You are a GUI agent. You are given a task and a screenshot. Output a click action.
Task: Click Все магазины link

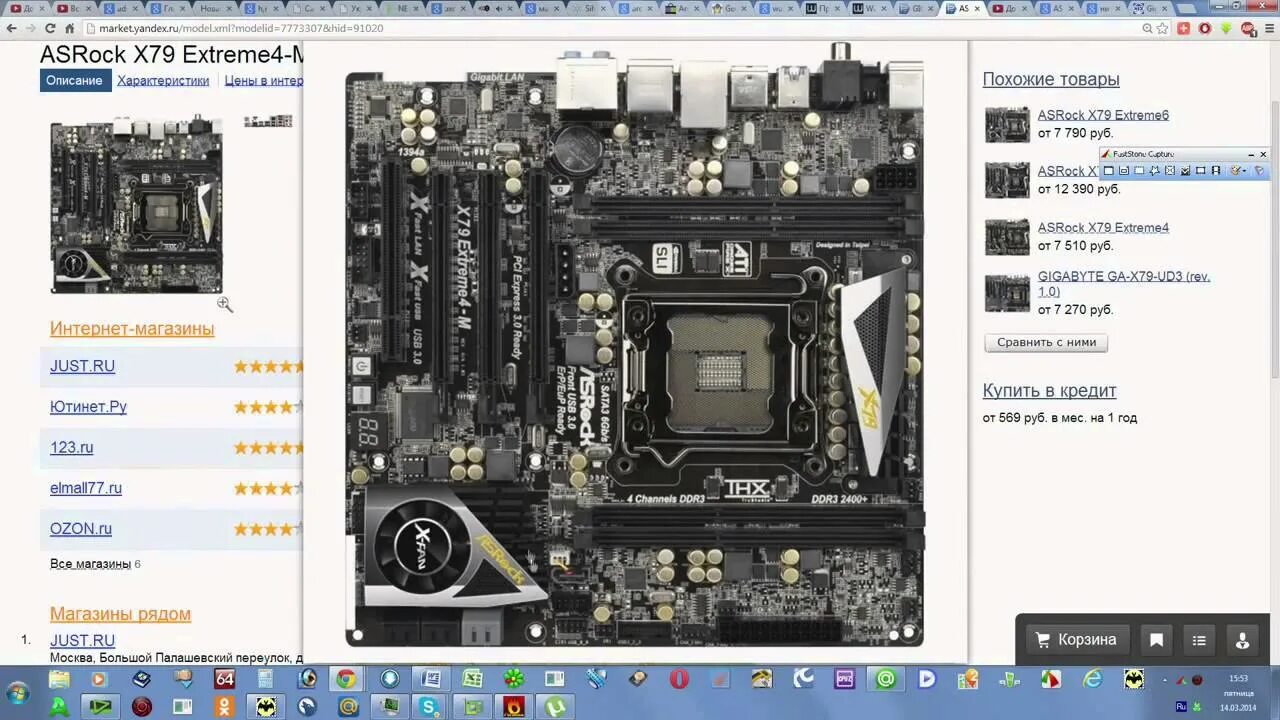[90, 564]
